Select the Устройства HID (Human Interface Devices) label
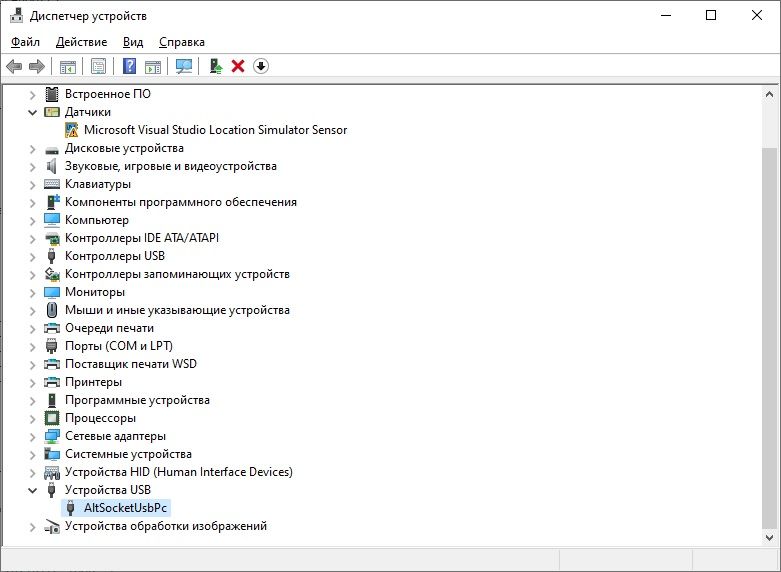 pos(179,472)
